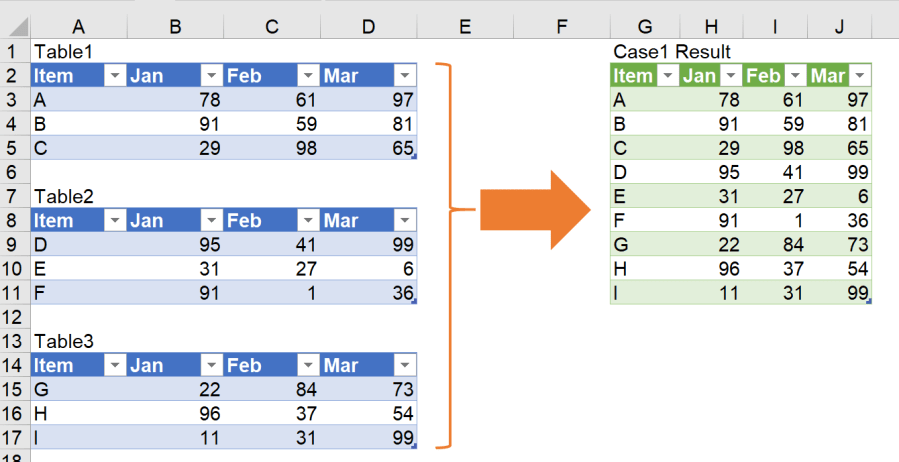Open Jan filter dropdown in Table1 header
Viewport: 899px width, 462px height.
pos(210,76)
